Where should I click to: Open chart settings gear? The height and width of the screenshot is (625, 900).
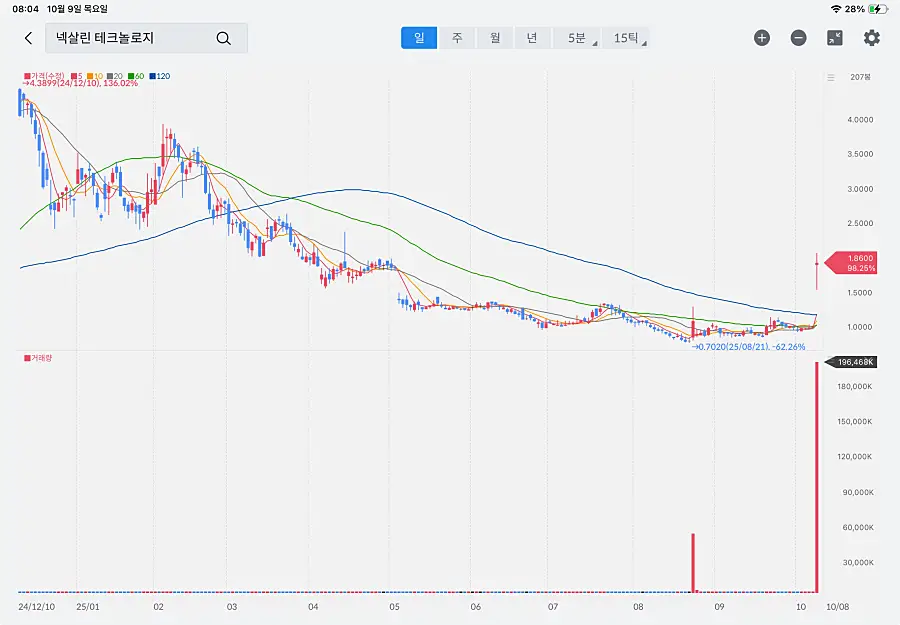pos(872,38)
